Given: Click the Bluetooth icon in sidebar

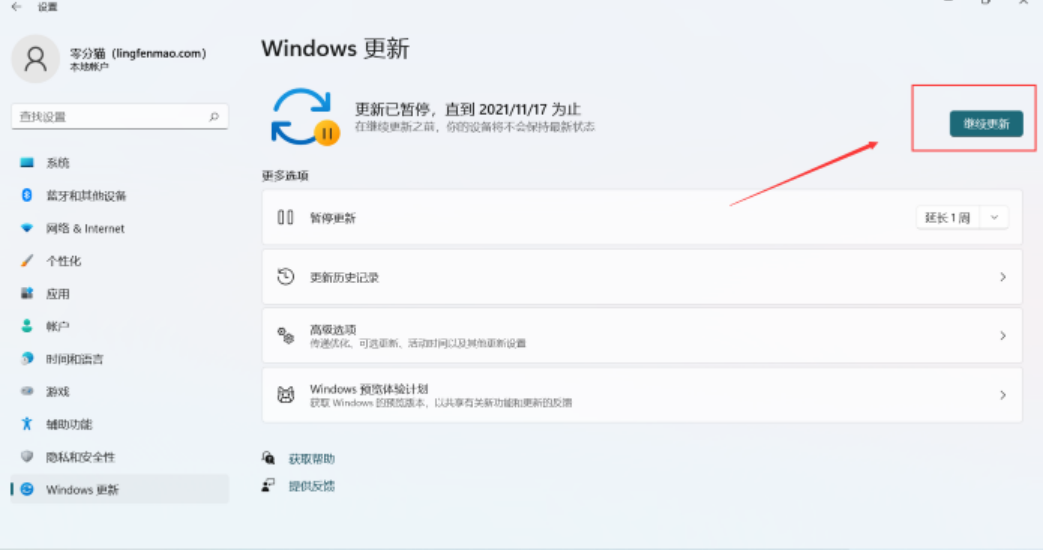Looking at the screenshot, I should point(27,195).
